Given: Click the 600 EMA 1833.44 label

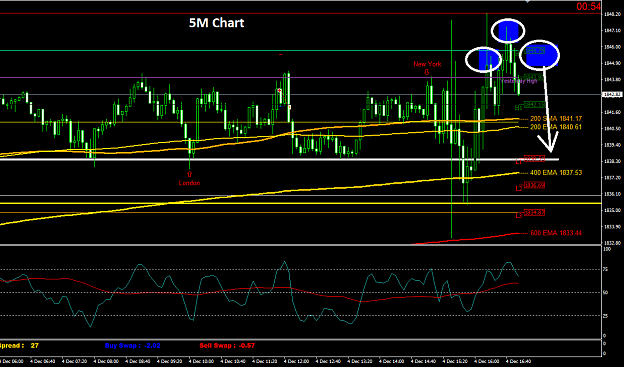Looking at the screenshot, I should (x=556, y=233).
